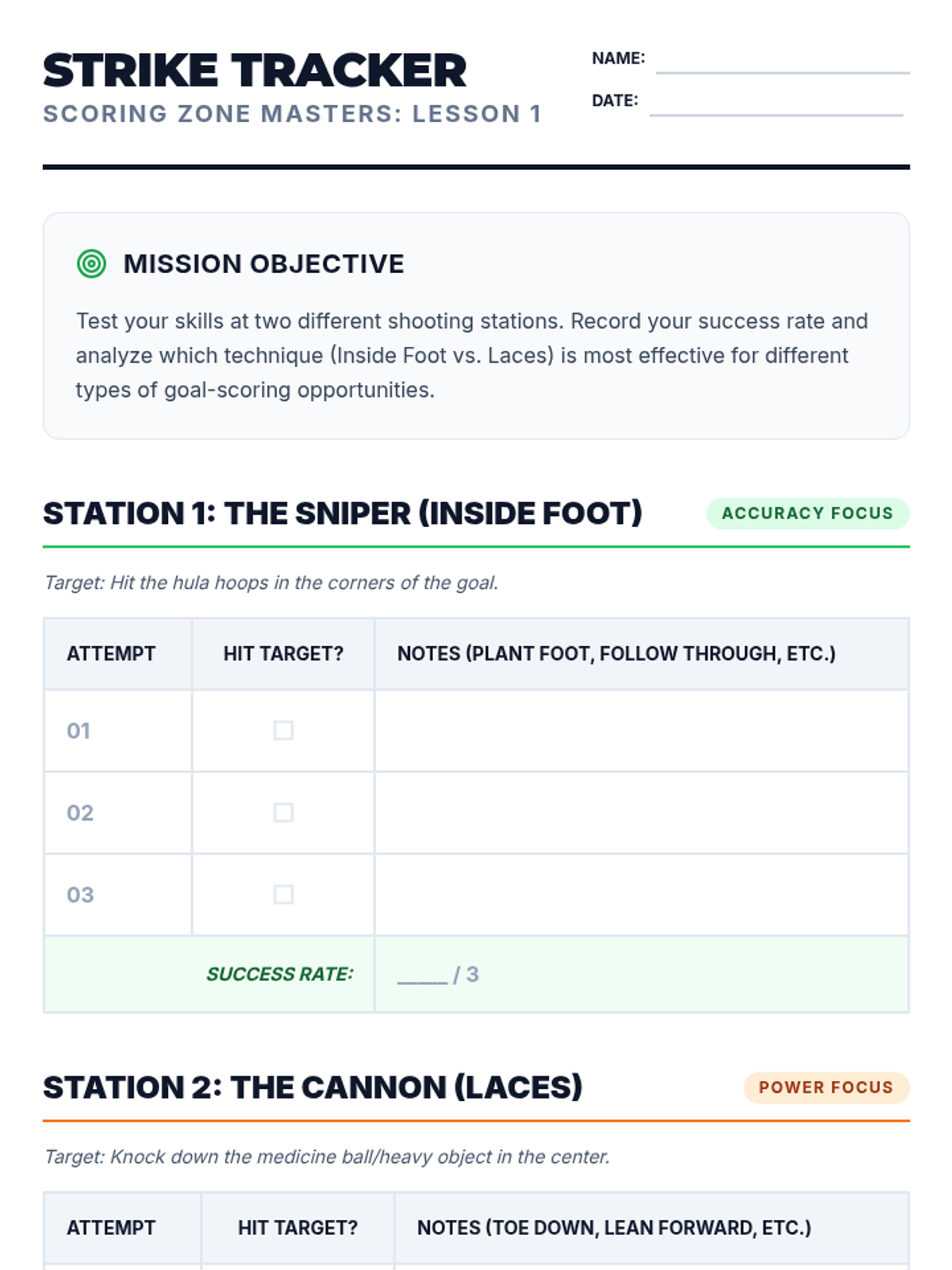
Task: Mark the Hit Target checkbox for attempt 03
Action: click(283, 895)
